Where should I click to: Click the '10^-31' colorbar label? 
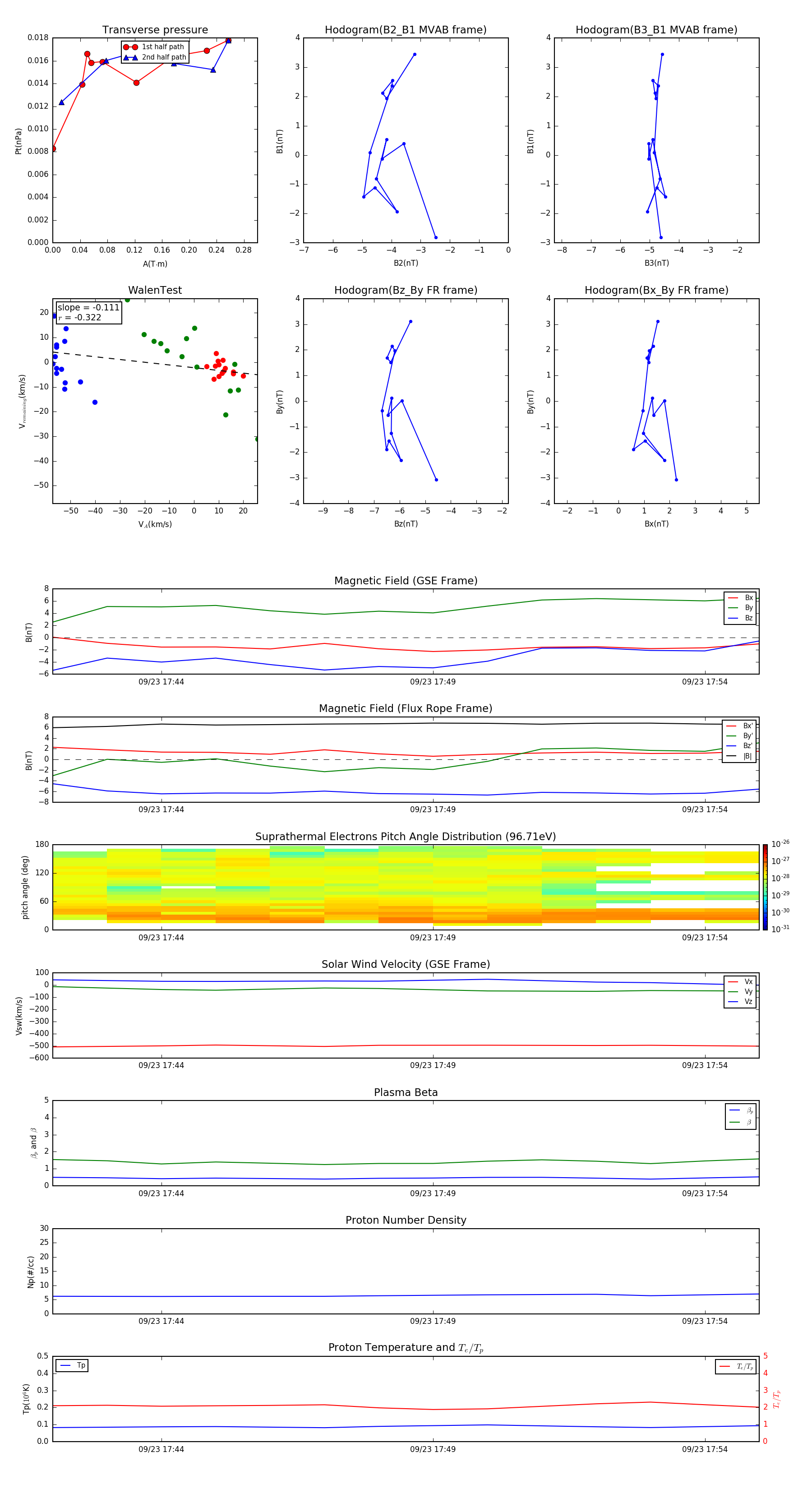pos(780,929)
